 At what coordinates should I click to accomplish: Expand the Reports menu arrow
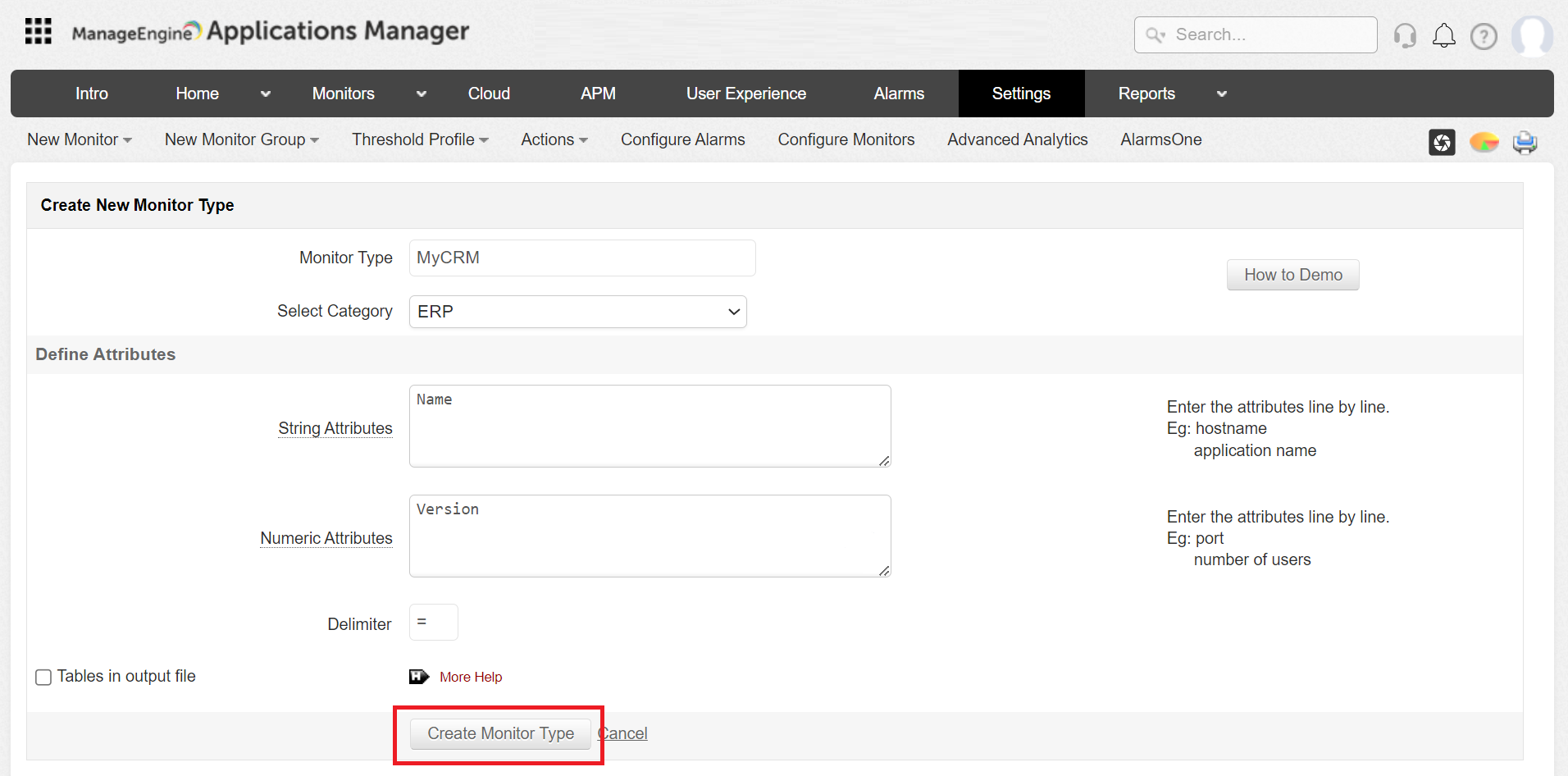coord(1222,94)
